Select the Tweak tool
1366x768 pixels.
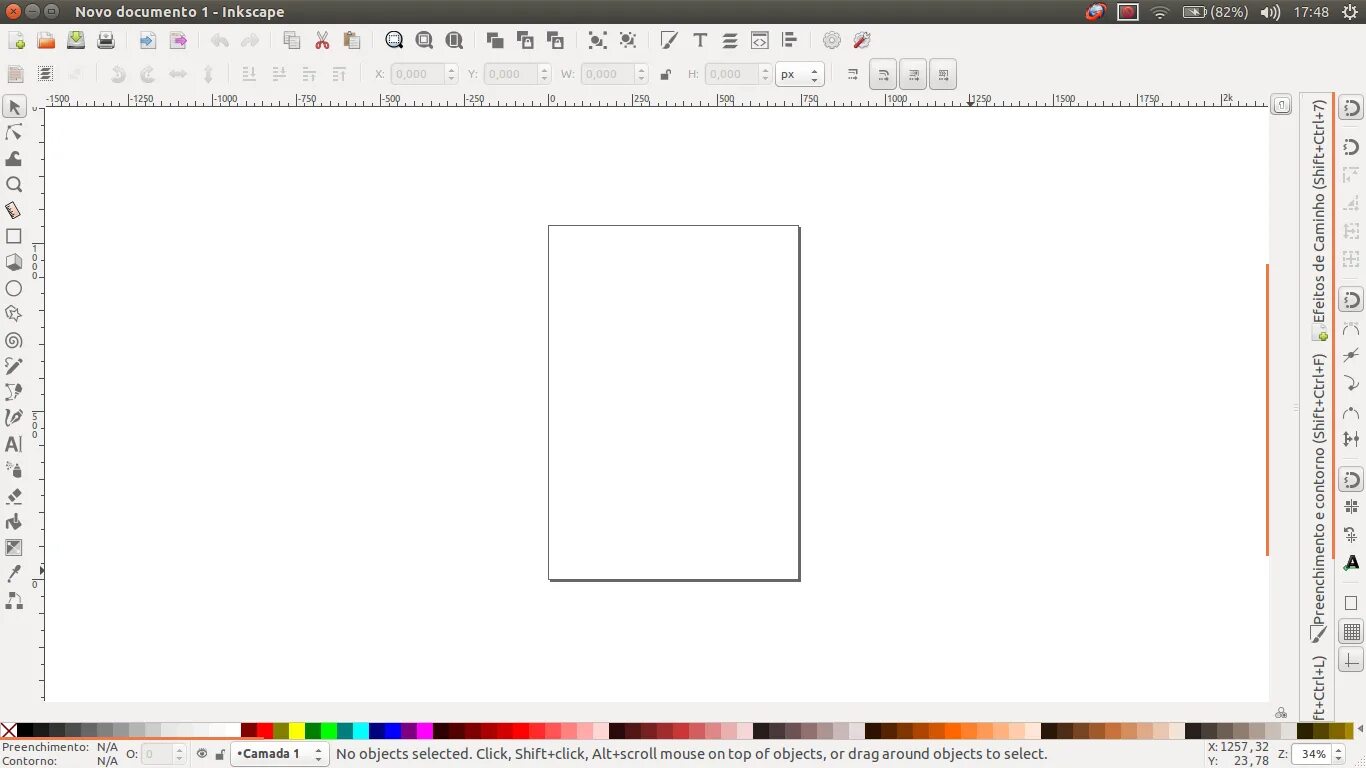tap(14, 159)
